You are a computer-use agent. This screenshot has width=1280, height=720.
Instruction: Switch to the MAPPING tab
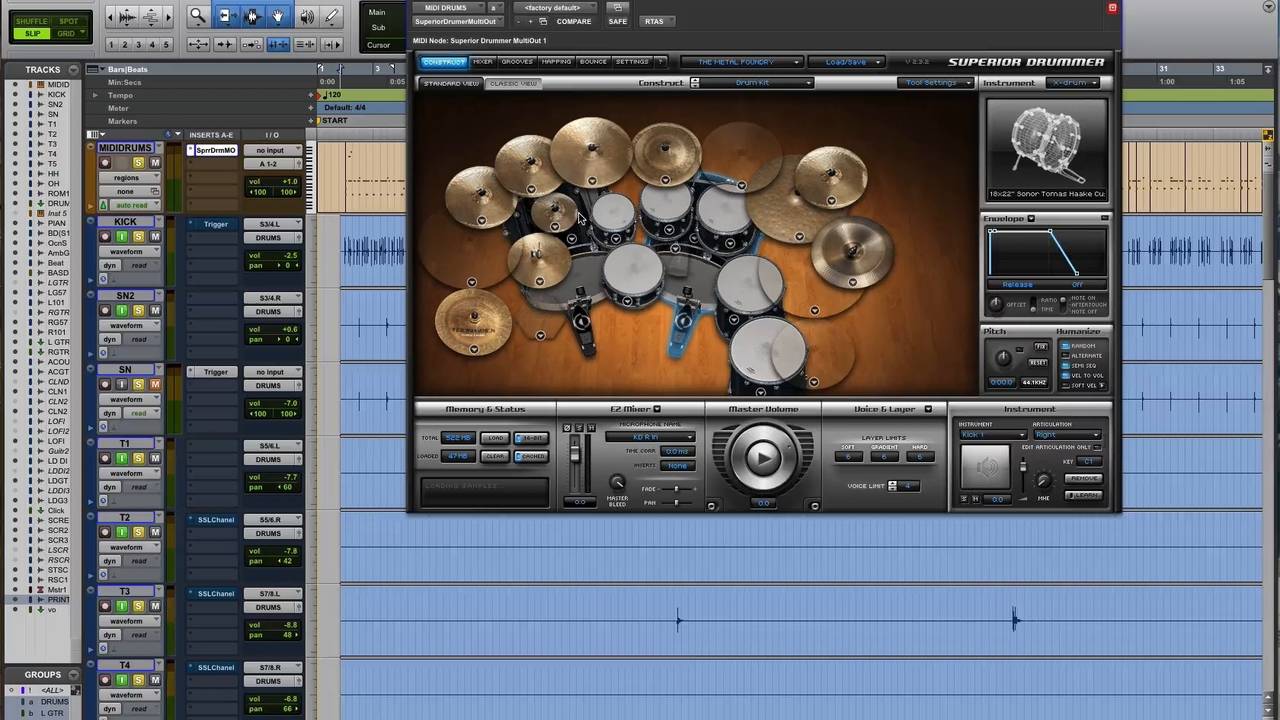click(x=556, y=62)
